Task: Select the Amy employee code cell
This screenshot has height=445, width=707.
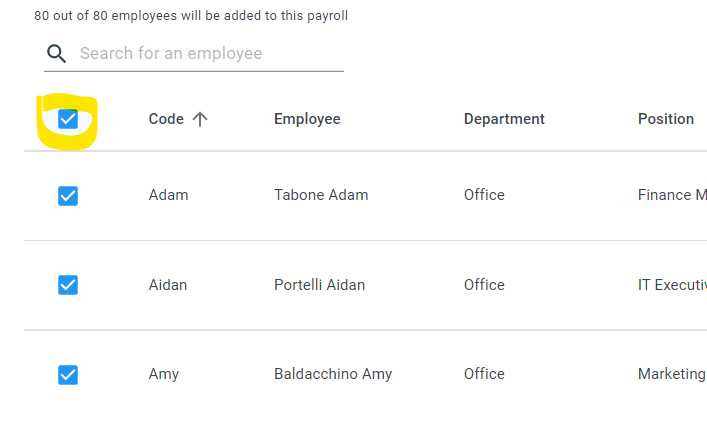Action: (x=164, y=374)
